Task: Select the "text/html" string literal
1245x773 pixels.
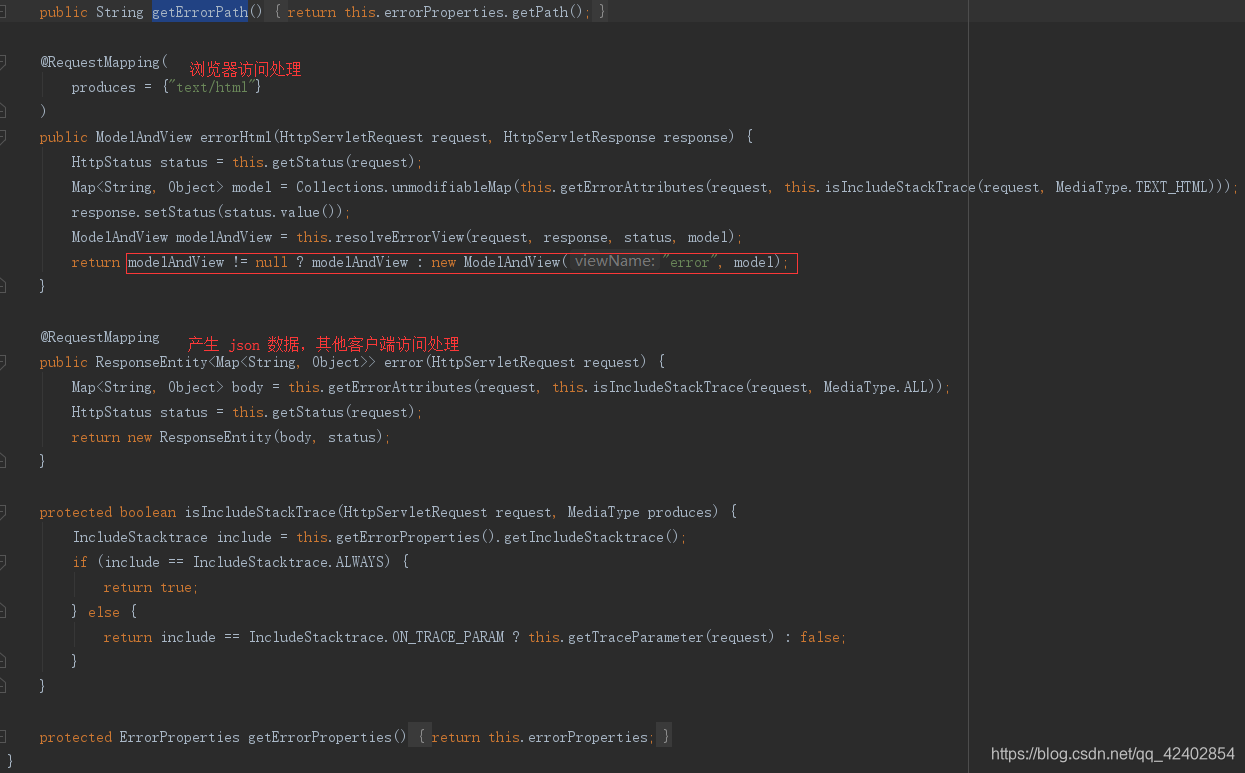Action: pyautogui.click(x=214, y=87)
